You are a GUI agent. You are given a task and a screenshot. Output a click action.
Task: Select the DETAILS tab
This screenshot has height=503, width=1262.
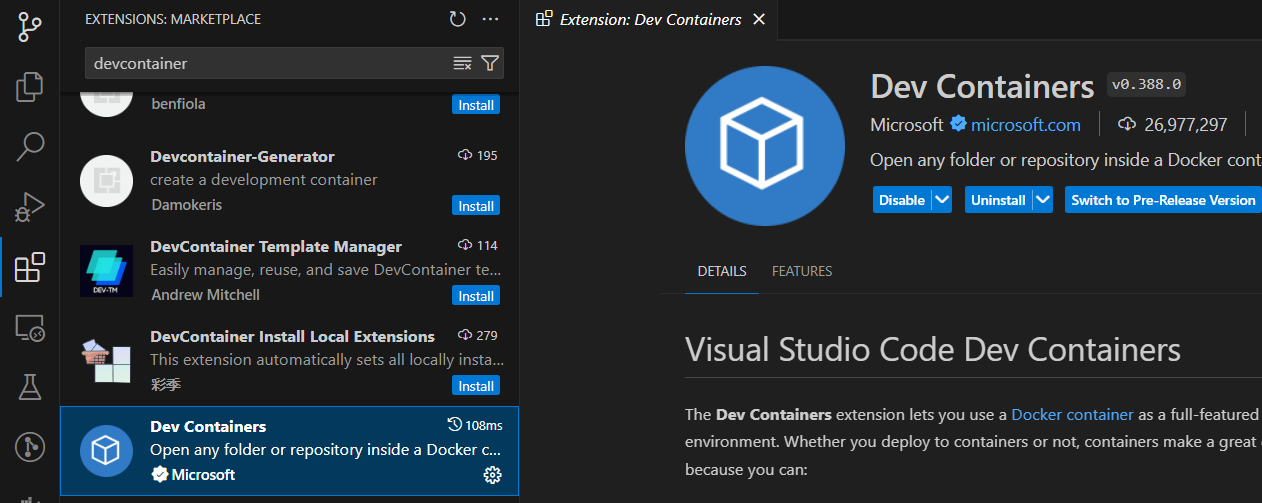[x=722, y=271]
